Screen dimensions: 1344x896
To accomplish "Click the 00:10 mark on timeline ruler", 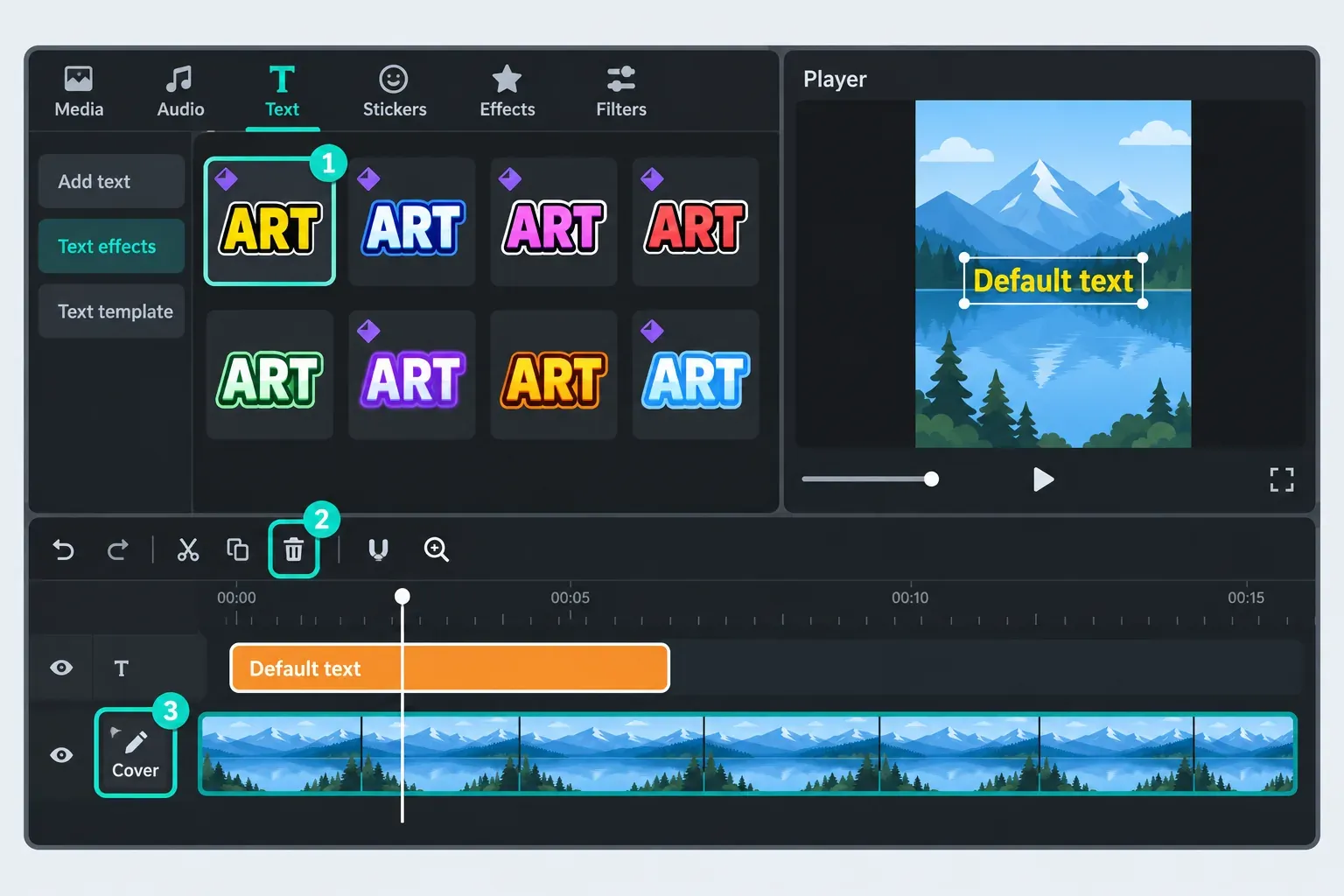I will click(x=910, y=598).
